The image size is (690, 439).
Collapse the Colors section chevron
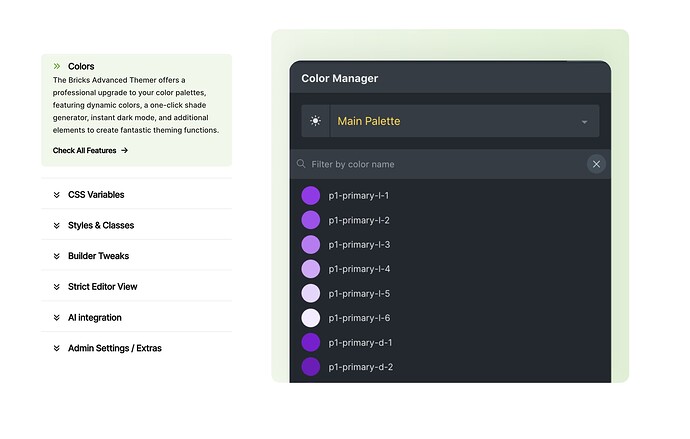click(x=57, y=66)
